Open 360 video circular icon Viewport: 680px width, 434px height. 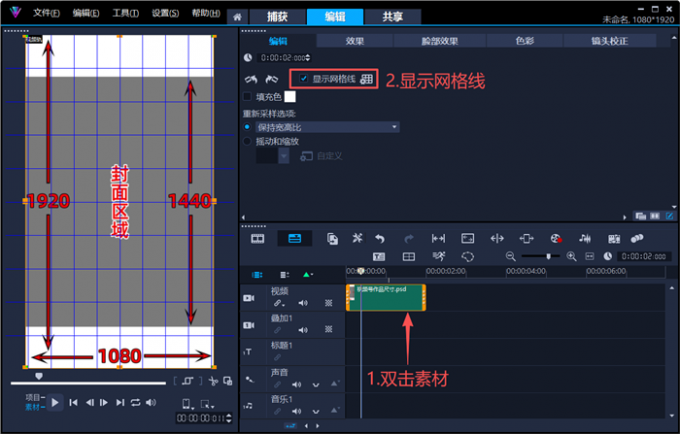click(468, 257)
